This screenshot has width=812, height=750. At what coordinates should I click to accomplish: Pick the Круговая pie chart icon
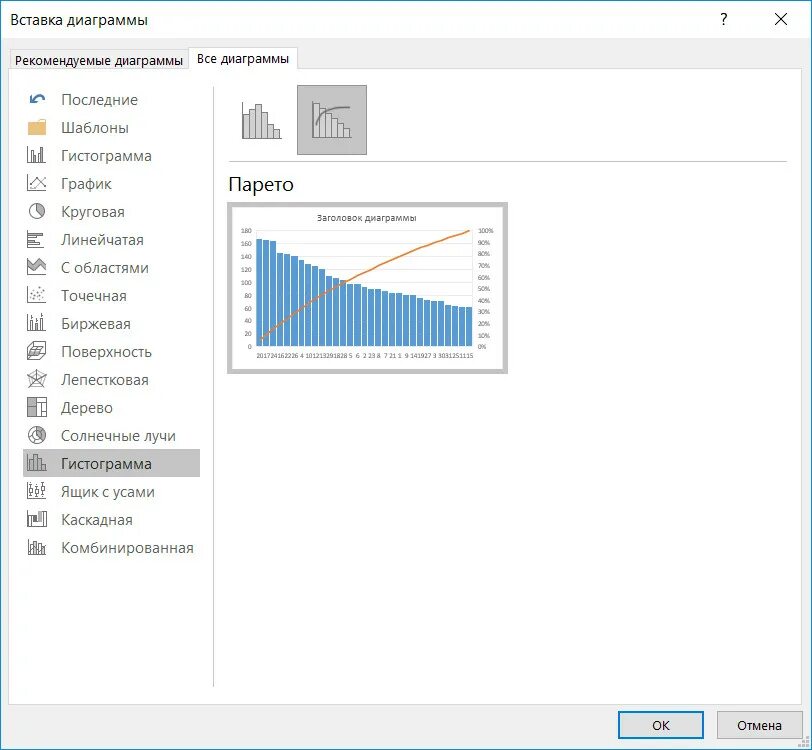click(x=37, y=211)
